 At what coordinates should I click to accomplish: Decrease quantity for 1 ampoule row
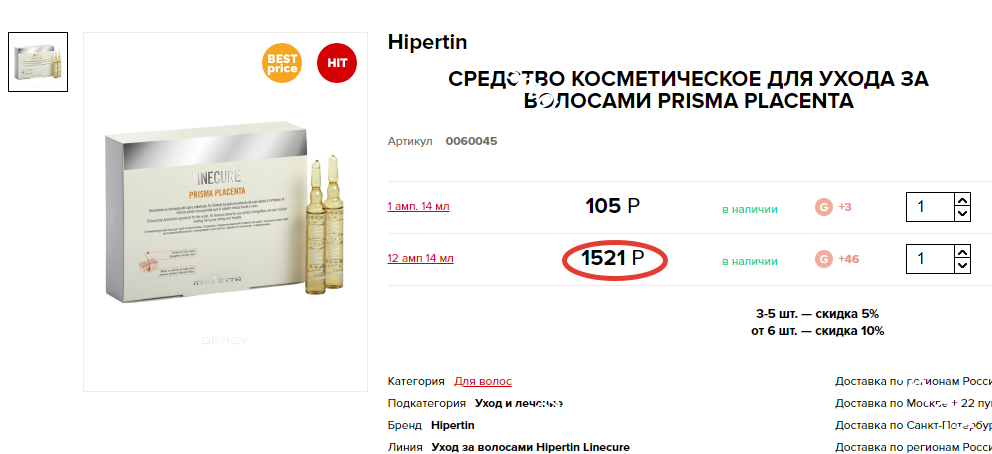point(962,214)
